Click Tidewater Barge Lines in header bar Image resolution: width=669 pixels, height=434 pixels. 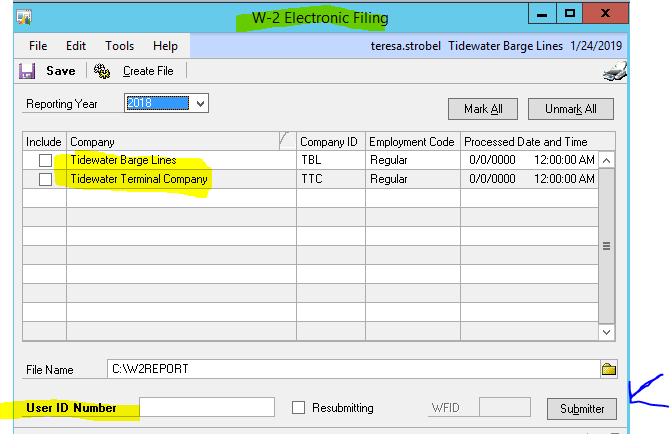[505, 46]
